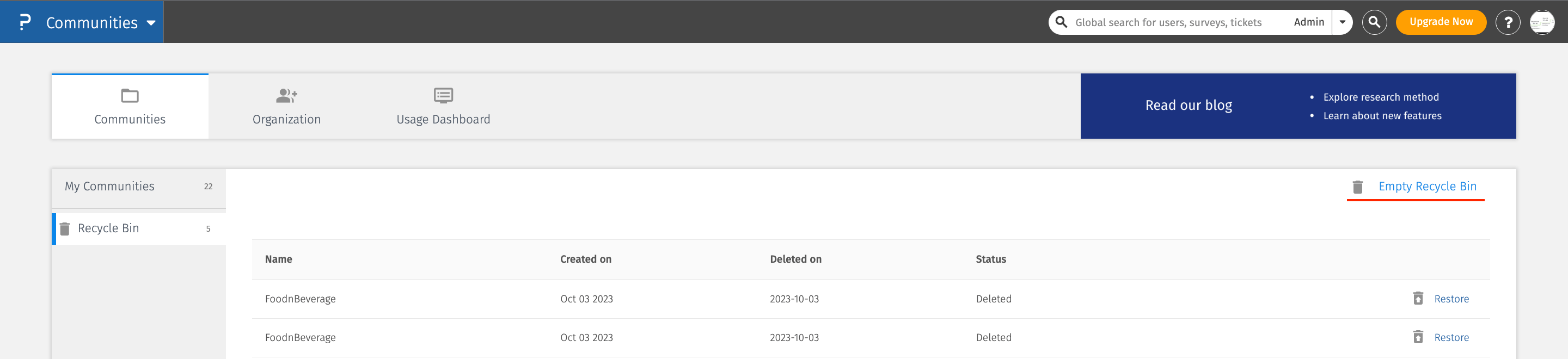The width and height of the screenshot is (1568, 359).
Task: Open the user profile avatar menu
Action: (x=1542, y=22)
